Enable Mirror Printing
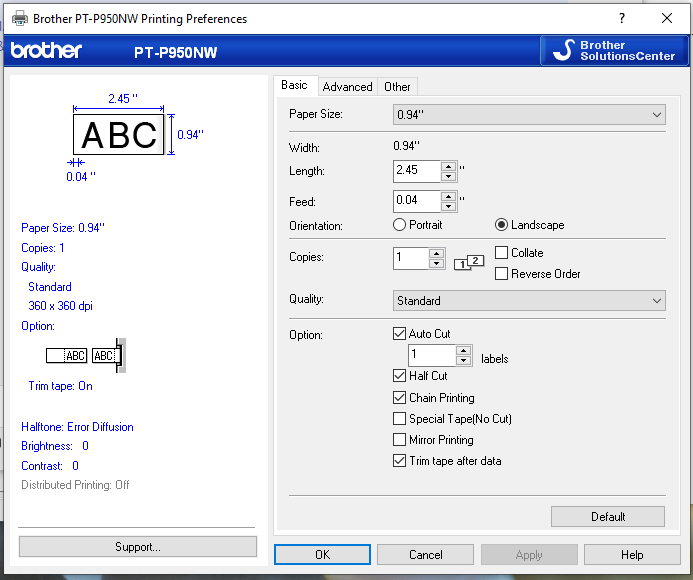The height and width of the screenshot is (580, 693). [399, 439]
